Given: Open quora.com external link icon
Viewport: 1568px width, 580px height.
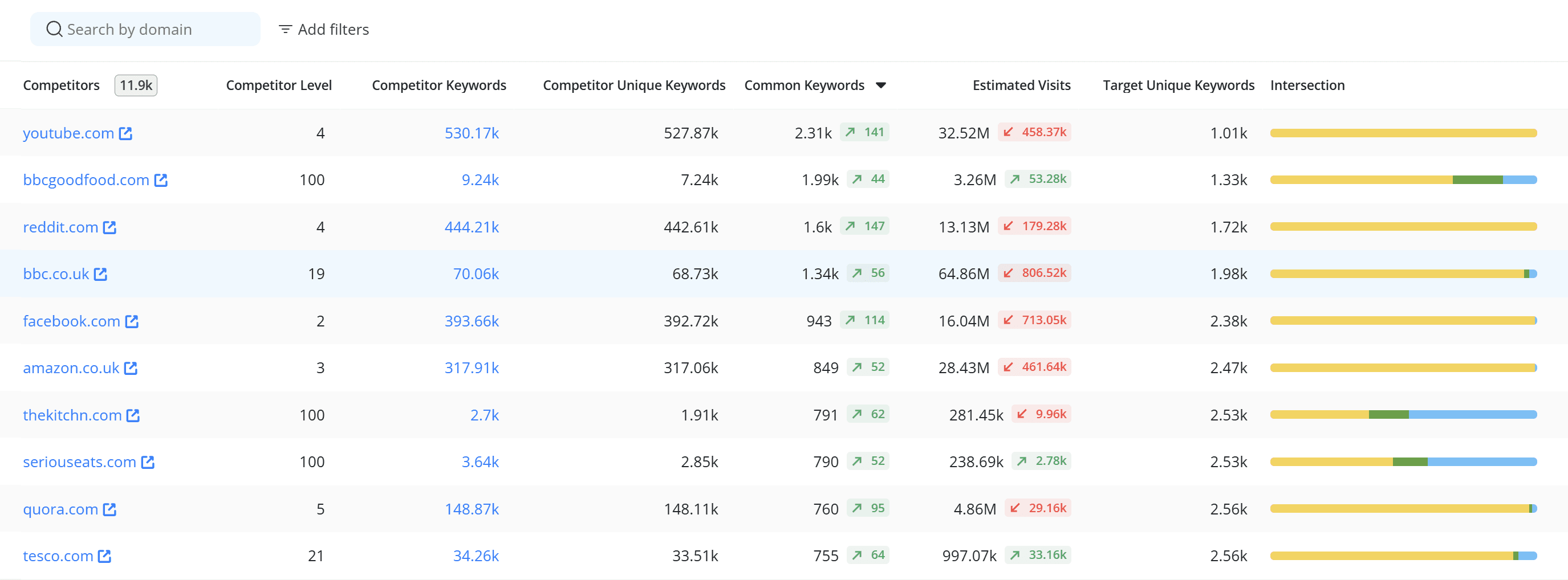Looking at the screenshot, I should (x=109, y=509).
